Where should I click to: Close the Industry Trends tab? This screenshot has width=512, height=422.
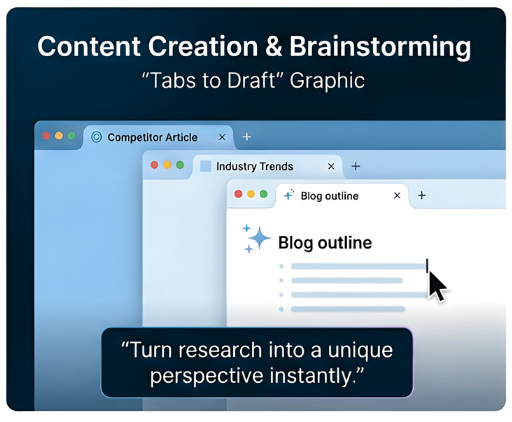(331, 166)
